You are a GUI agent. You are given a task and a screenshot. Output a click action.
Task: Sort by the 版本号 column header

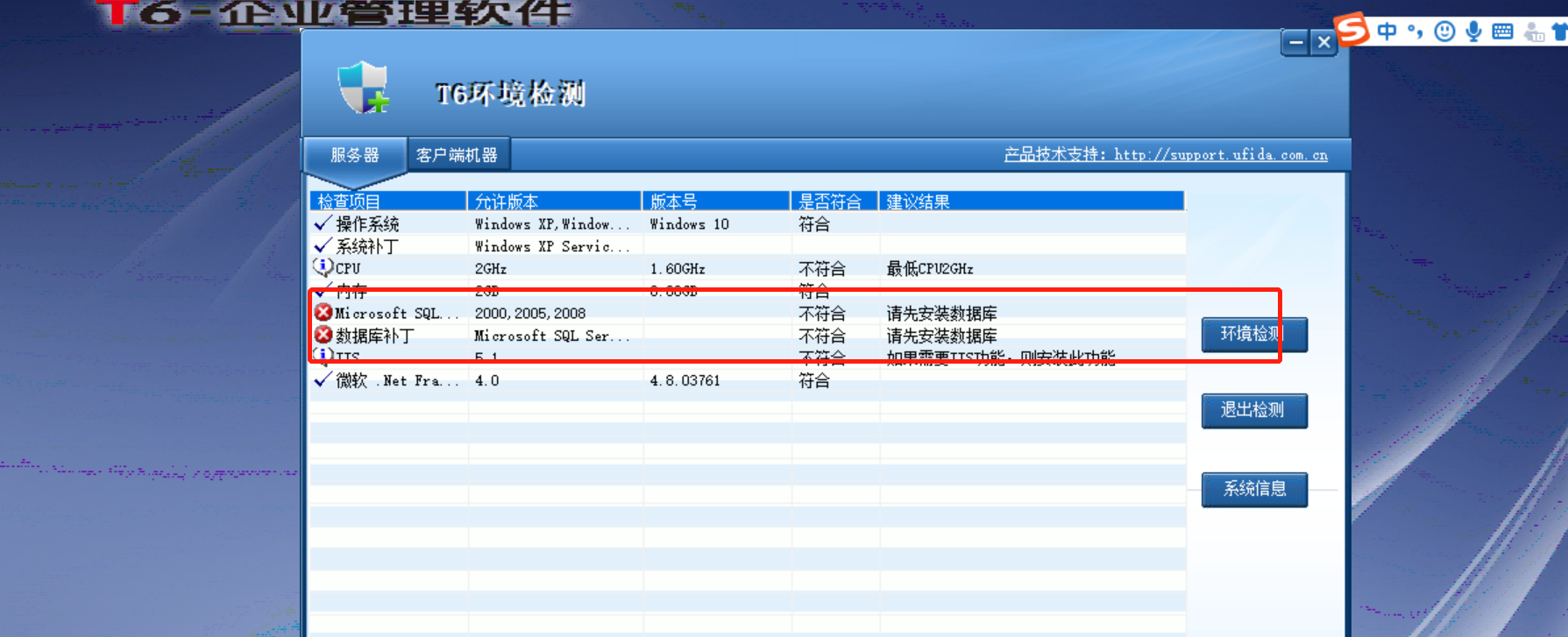(716, 202)
